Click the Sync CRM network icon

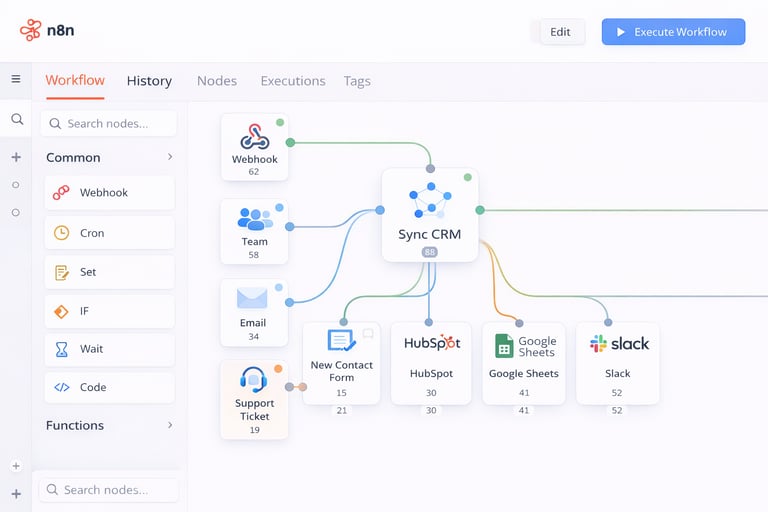[430, 200]
